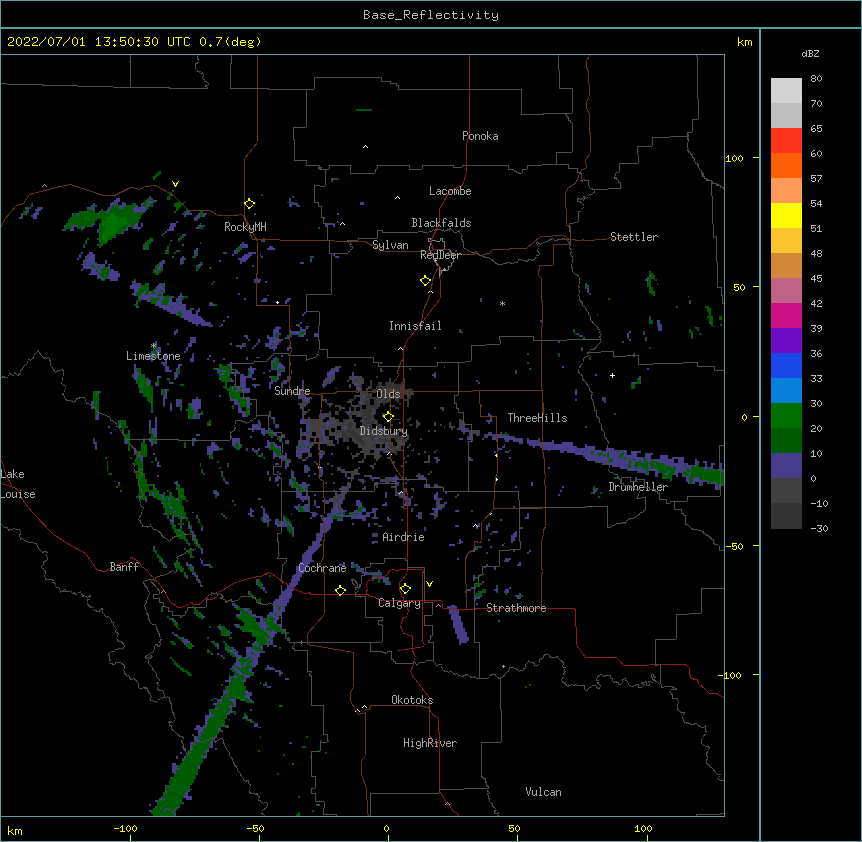Viewport: 862px width, 842px height.
Task: Click the yellow diamond marker south of RedDeer
Action: (x=425, y=281)
